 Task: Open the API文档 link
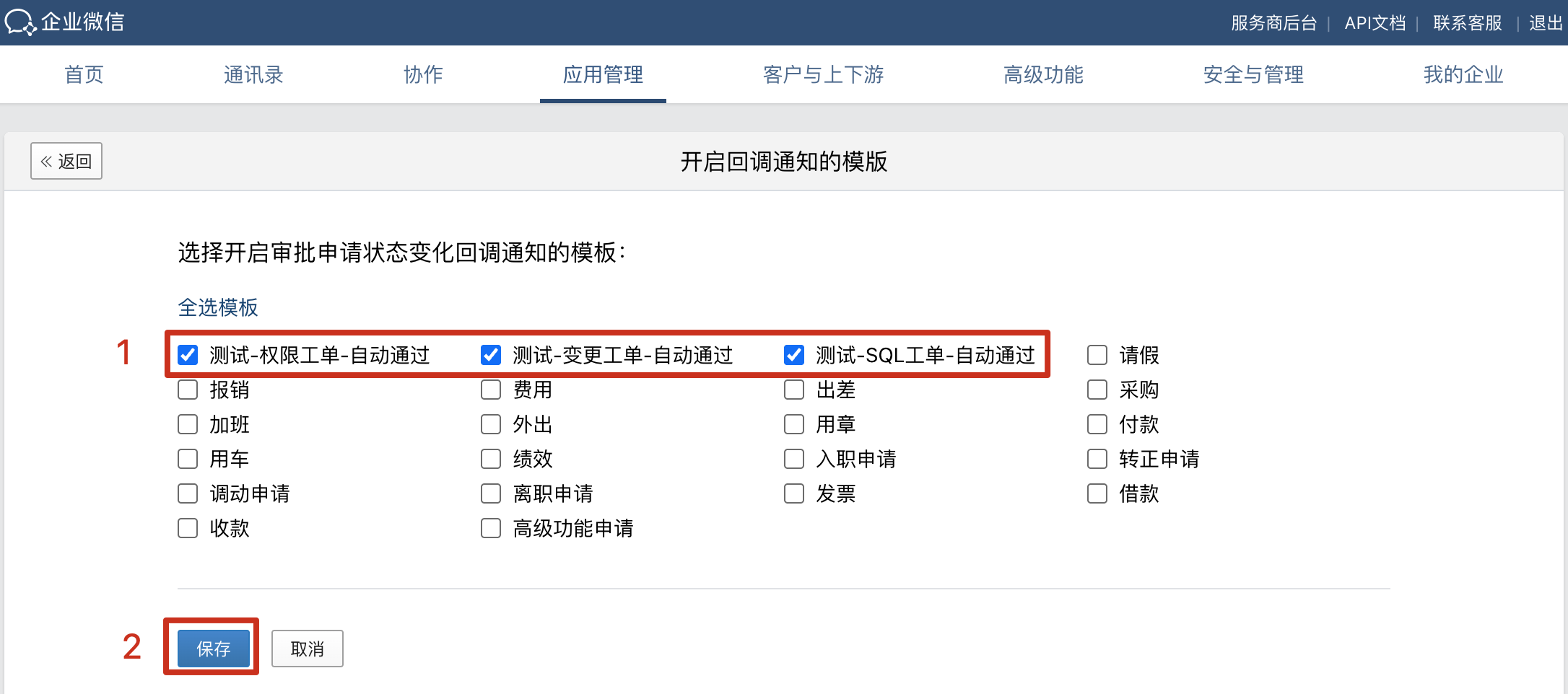pyautogui.click(x=1375, y=23)
